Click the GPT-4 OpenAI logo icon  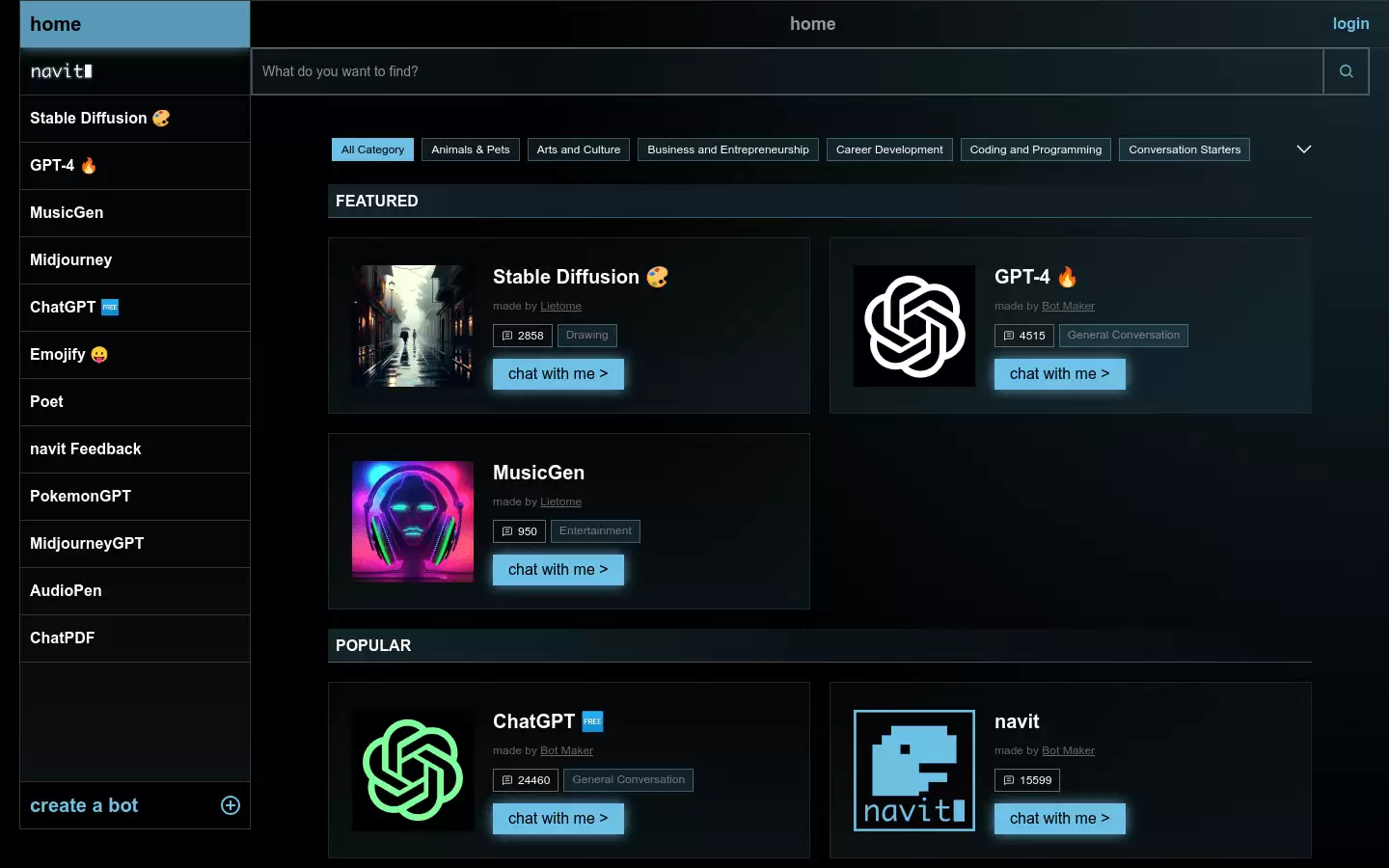click(x=914, y=326)
